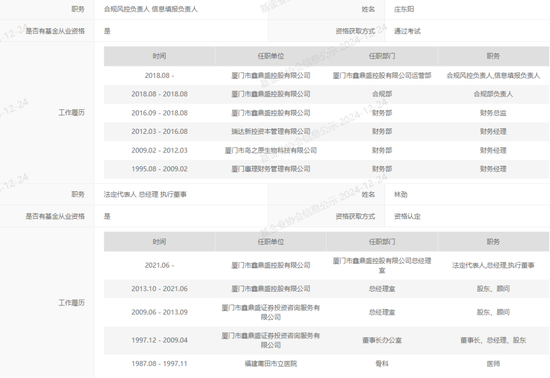Select the text '合规风控负责人 信息填报负责人' in the top 职务 row
This screenshot has width=550, height=378.
150,9
